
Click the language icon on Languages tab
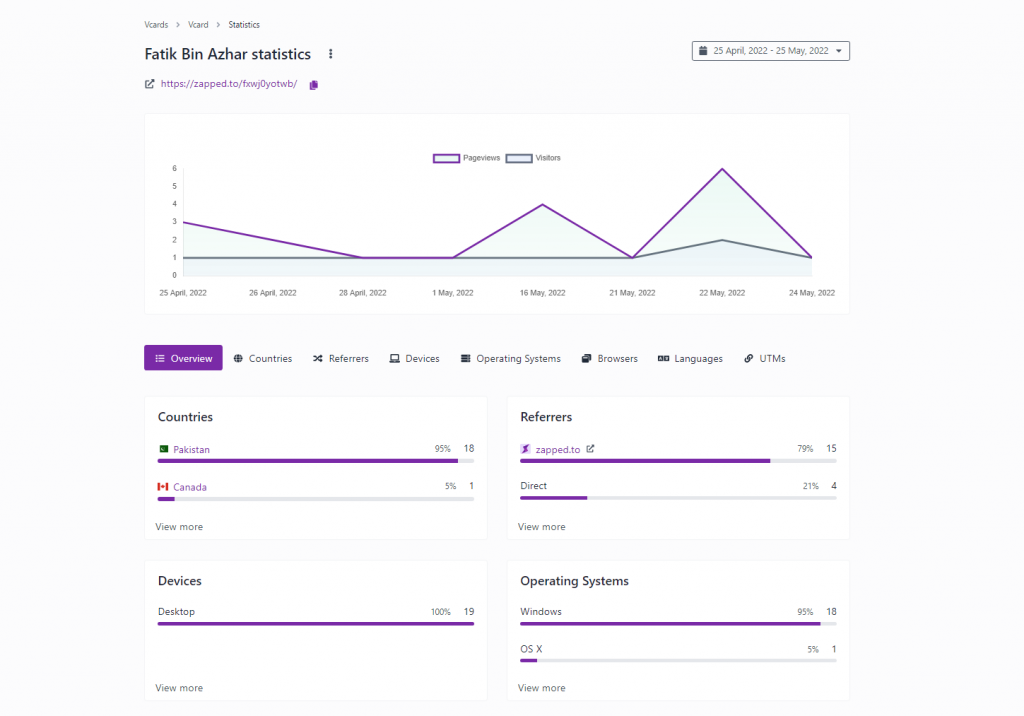(x=664, y=358)
